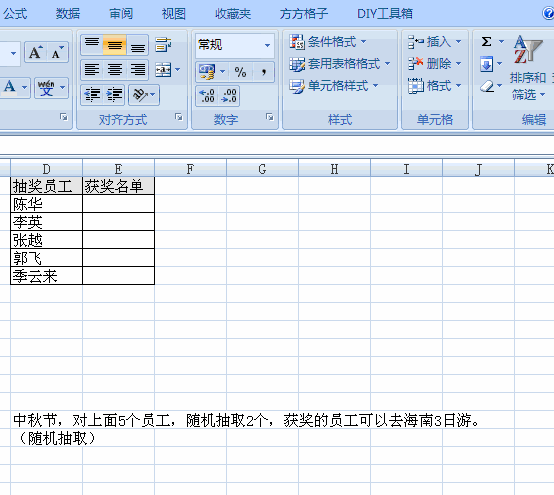Image resolution: width=554 pixels, height=495 pixels.
Task: Align text left
Action: (x=92, y=70)
